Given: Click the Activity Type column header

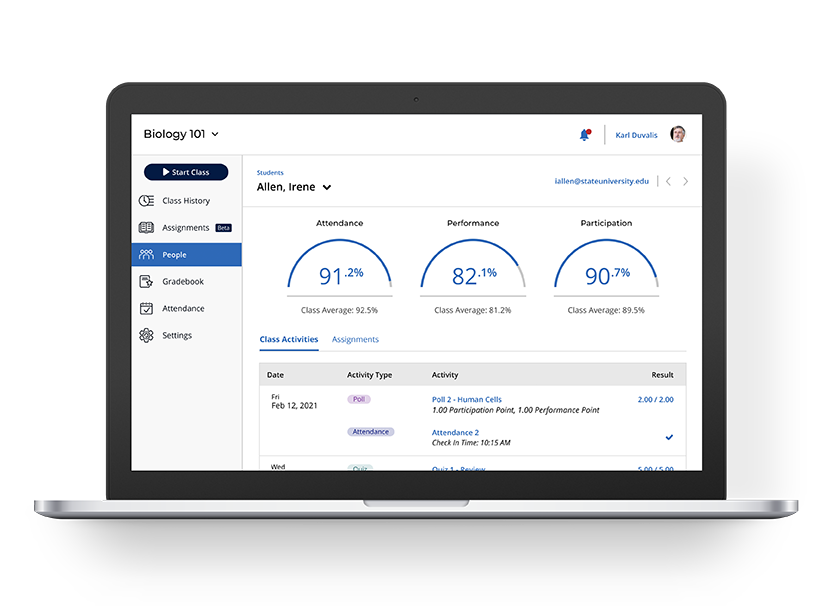Looking at the screenshot, I should [370, 375].
